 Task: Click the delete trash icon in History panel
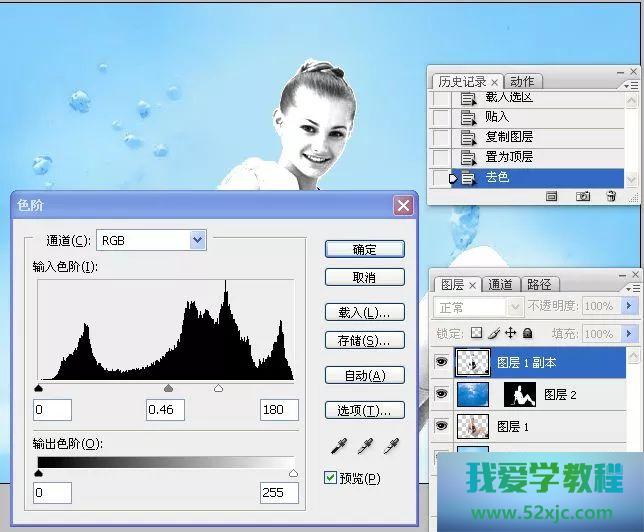click(x=612, y=197)
